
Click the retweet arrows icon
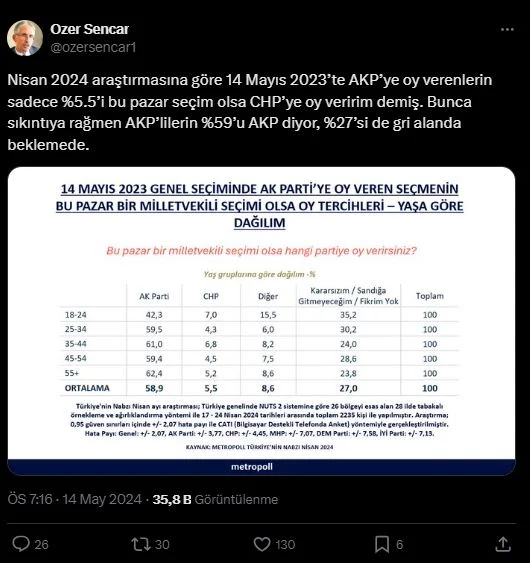point(141,544)
